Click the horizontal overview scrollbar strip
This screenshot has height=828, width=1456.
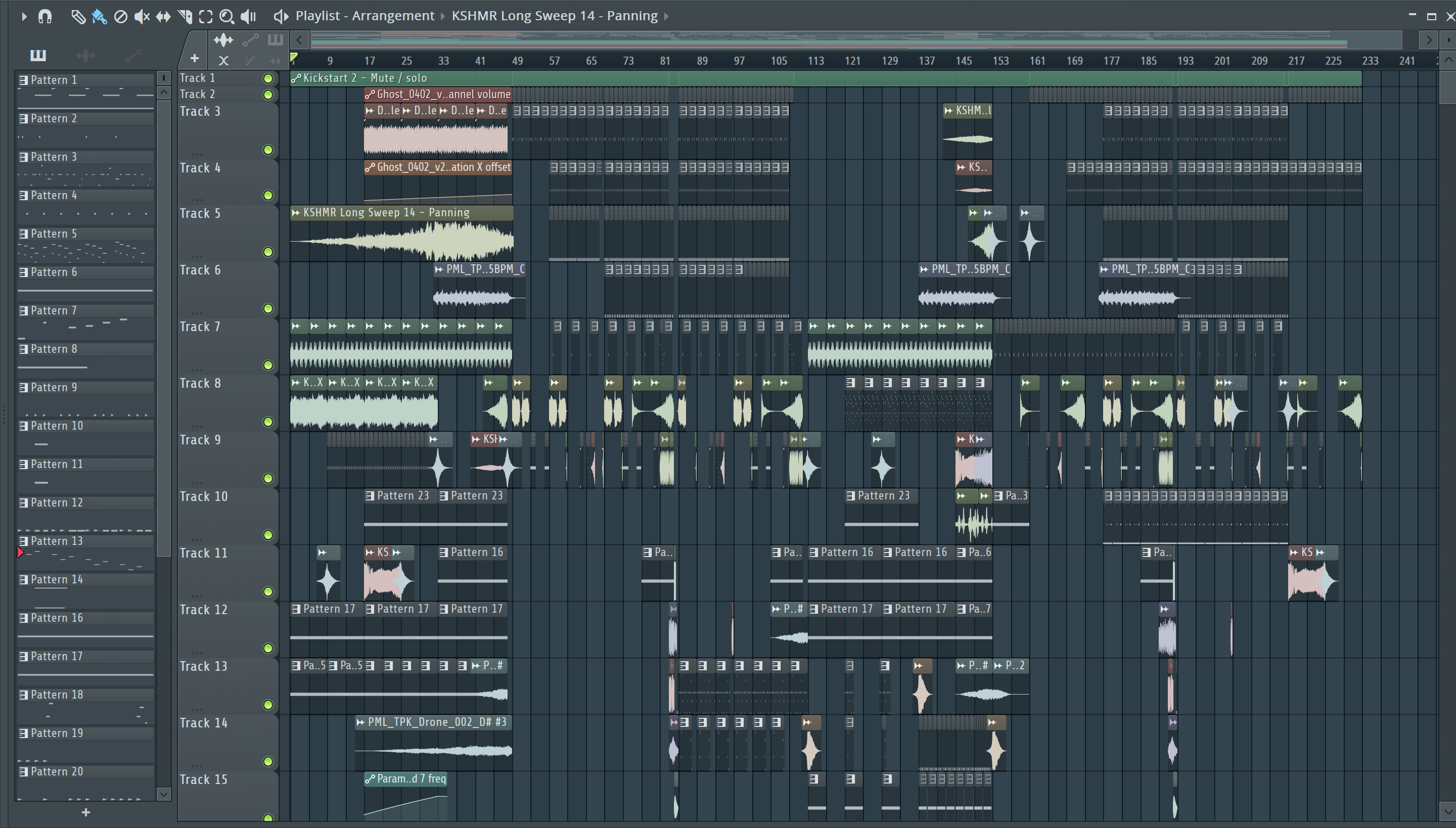(856, 40)
